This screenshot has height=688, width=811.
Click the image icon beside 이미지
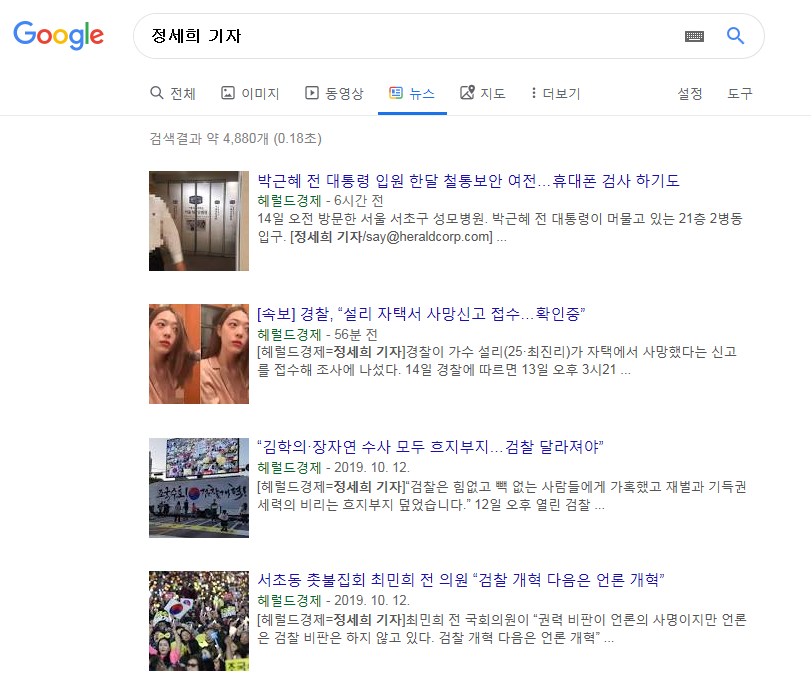(228, 93)
